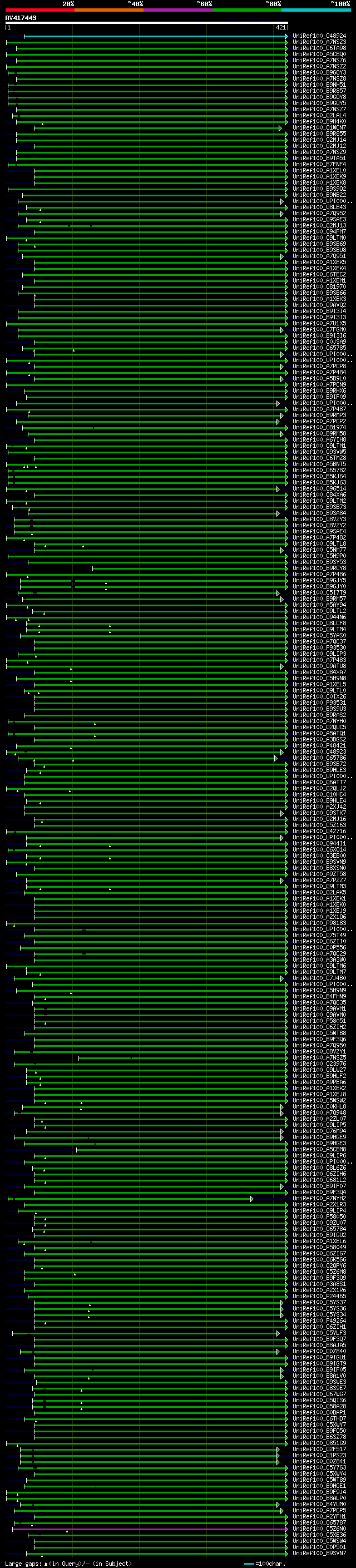Click the UniRef100_B9SVN7 label
The image size is (356, 1568).
tap(319, 1553)
